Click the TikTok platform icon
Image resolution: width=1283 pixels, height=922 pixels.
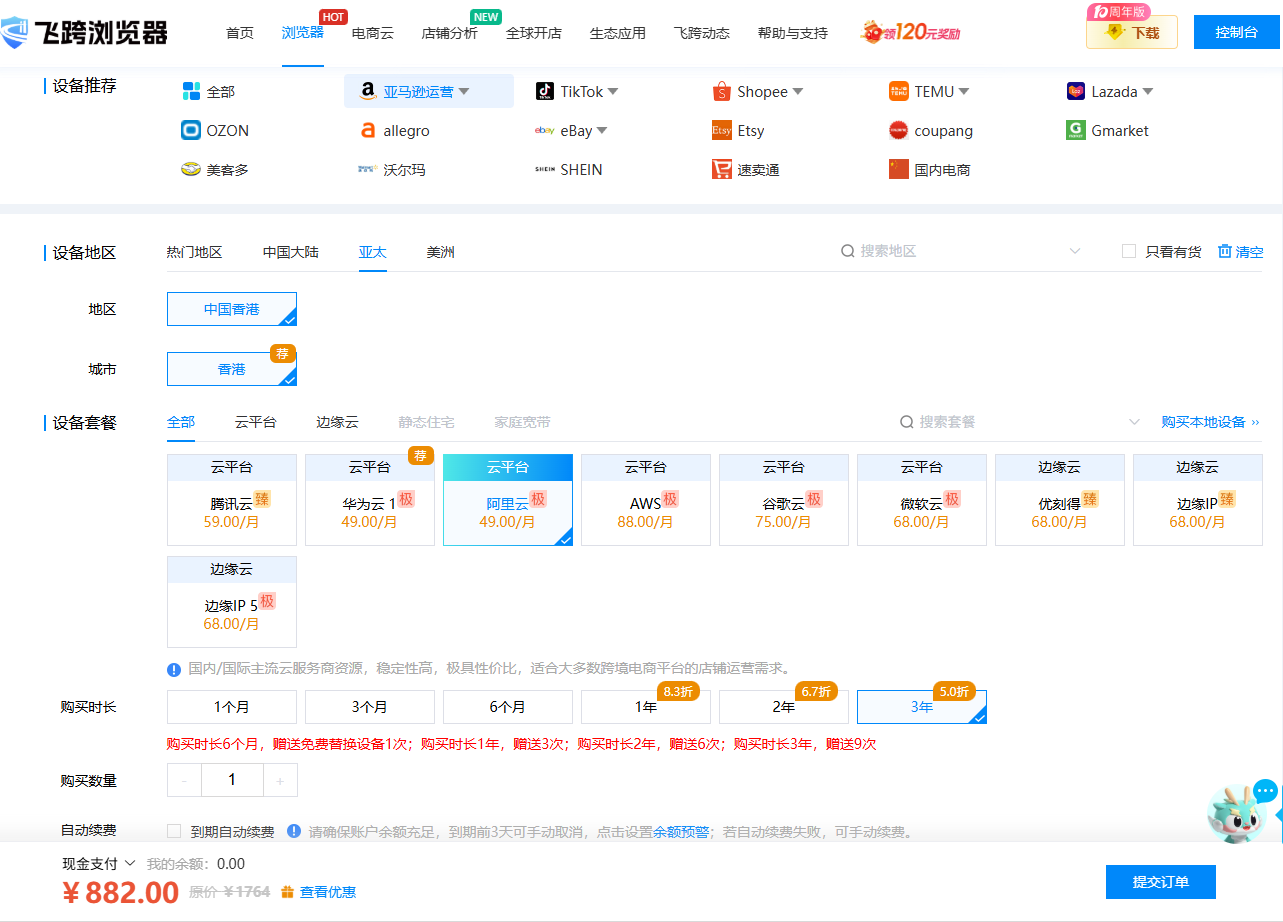[x=544, y=92]
